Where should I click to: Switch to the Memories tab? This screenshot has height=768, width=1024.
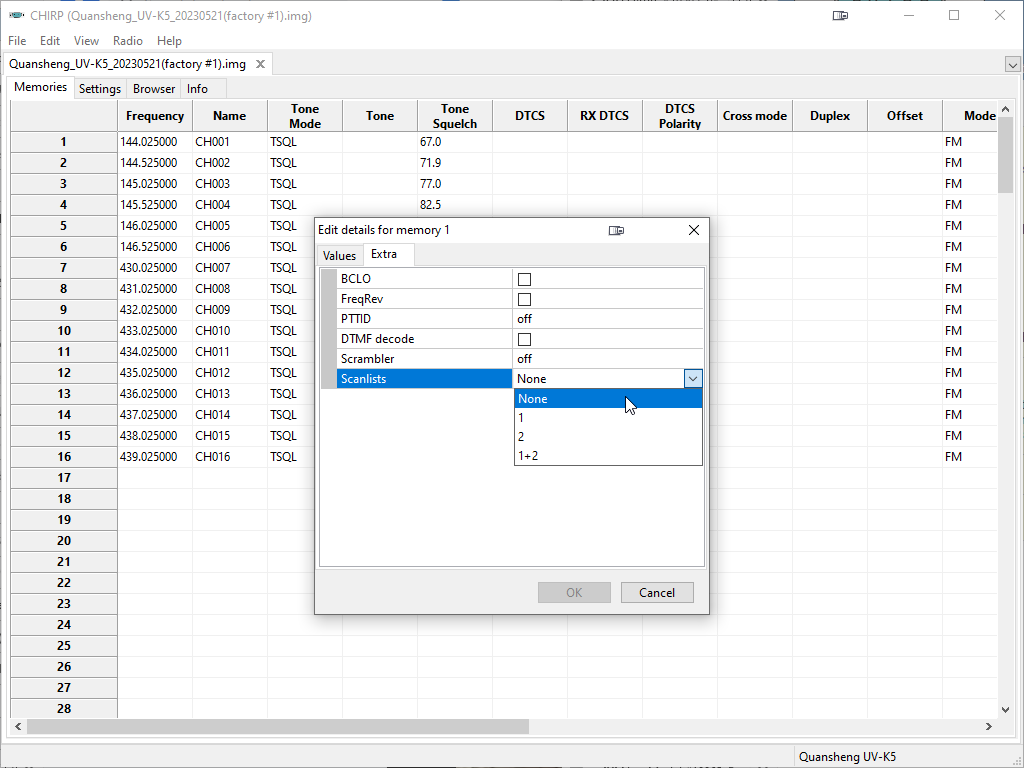(40, 87)
